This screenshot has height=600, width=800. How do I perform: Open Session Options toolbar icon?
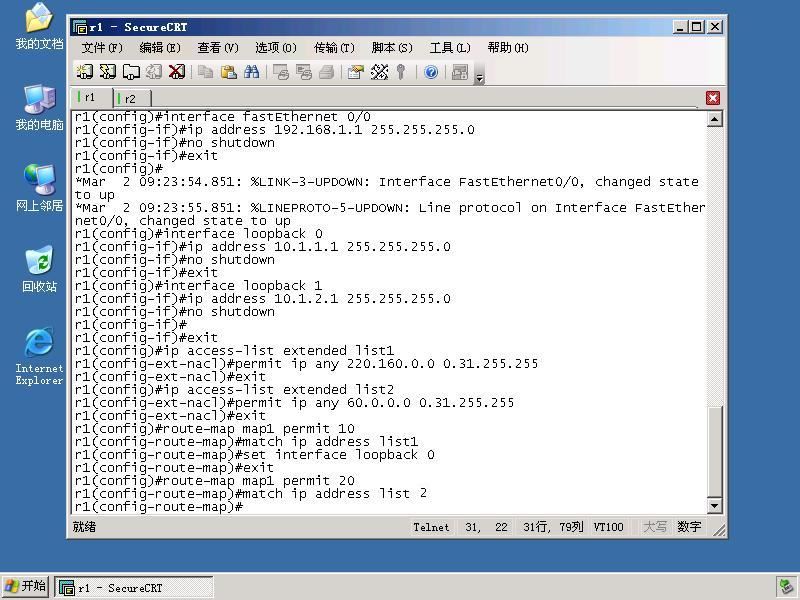point(356,72)
